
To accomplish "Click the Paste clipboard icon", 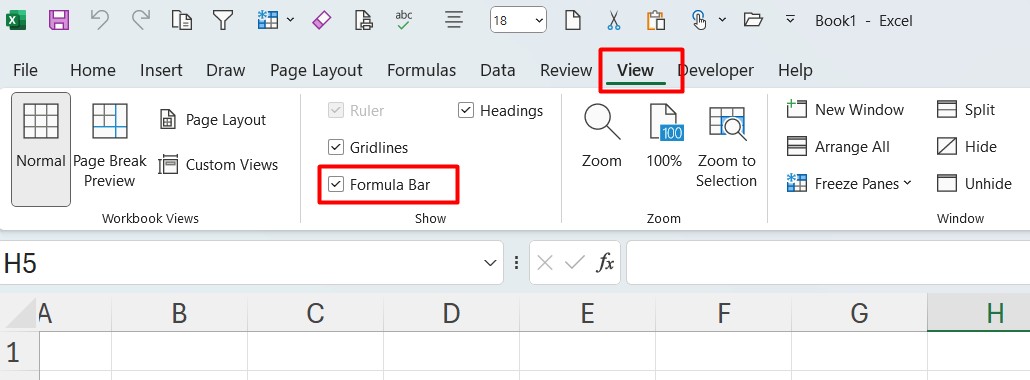I will [655, 20].
